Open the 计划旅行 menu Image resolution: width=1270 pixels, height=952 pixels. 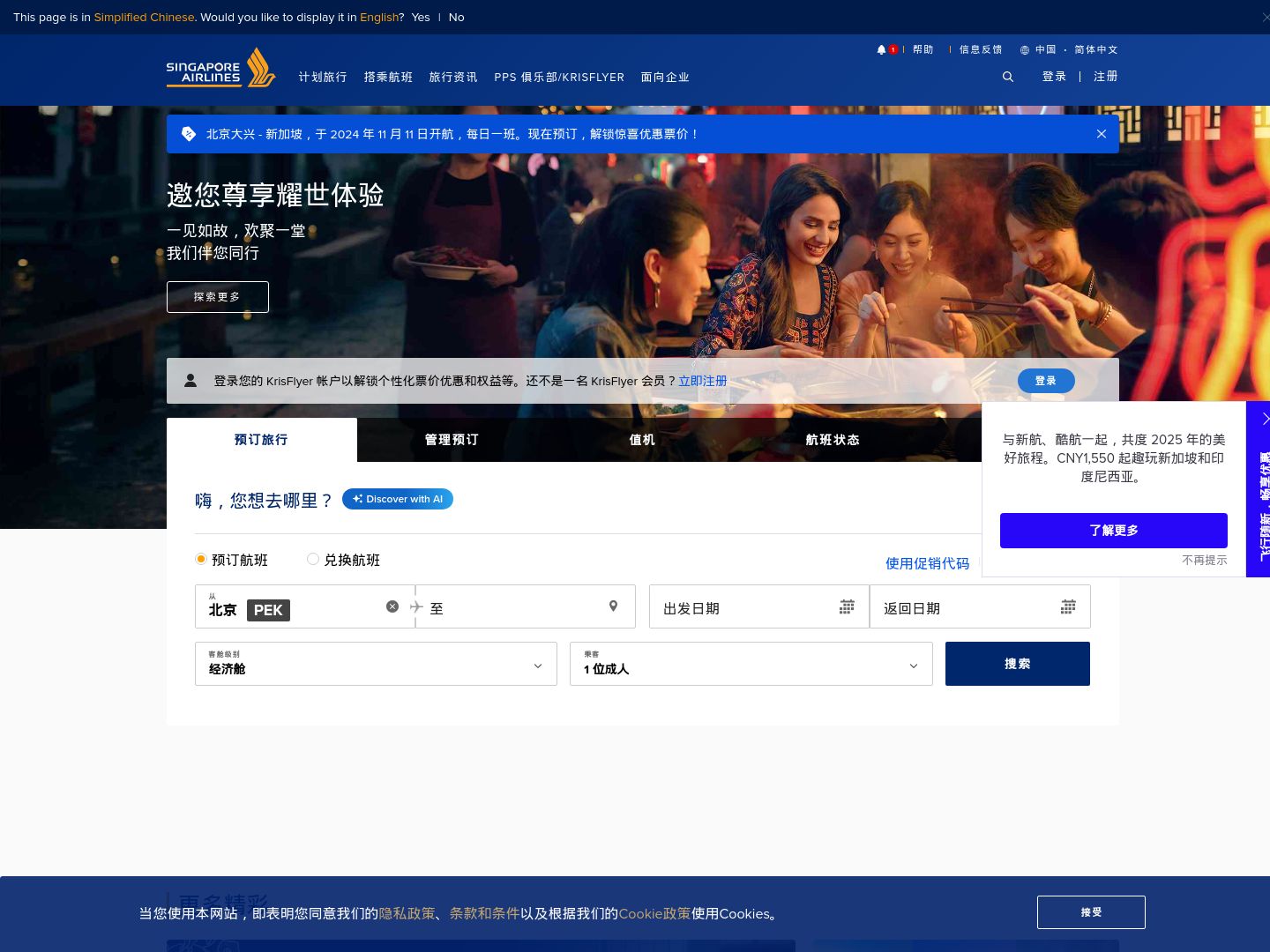323,78
